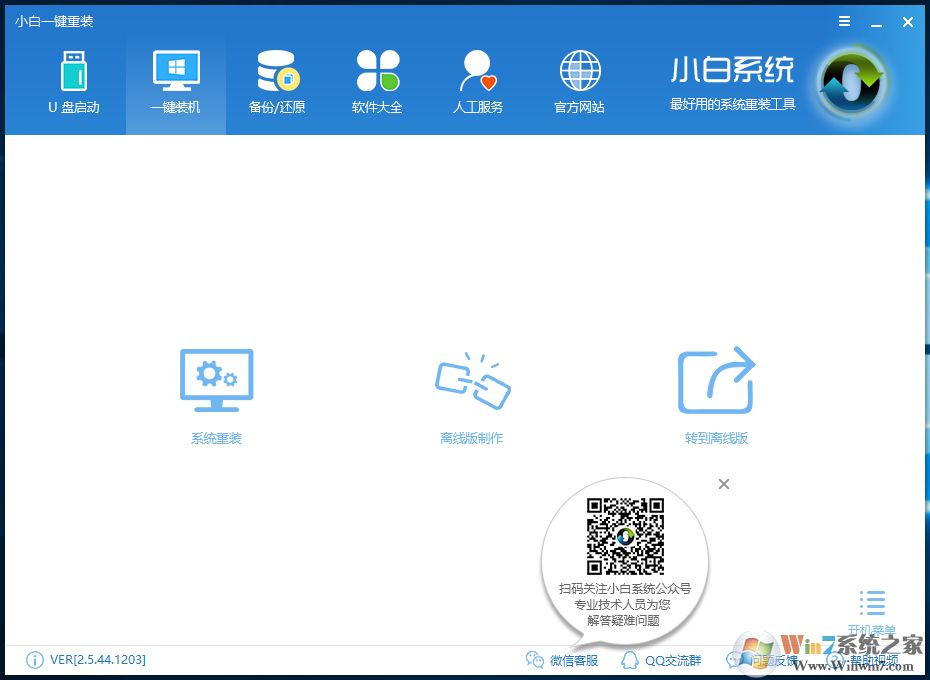Open the 备份/还原 backup and restore panel
Screen dimensions: 930x680
276,80
